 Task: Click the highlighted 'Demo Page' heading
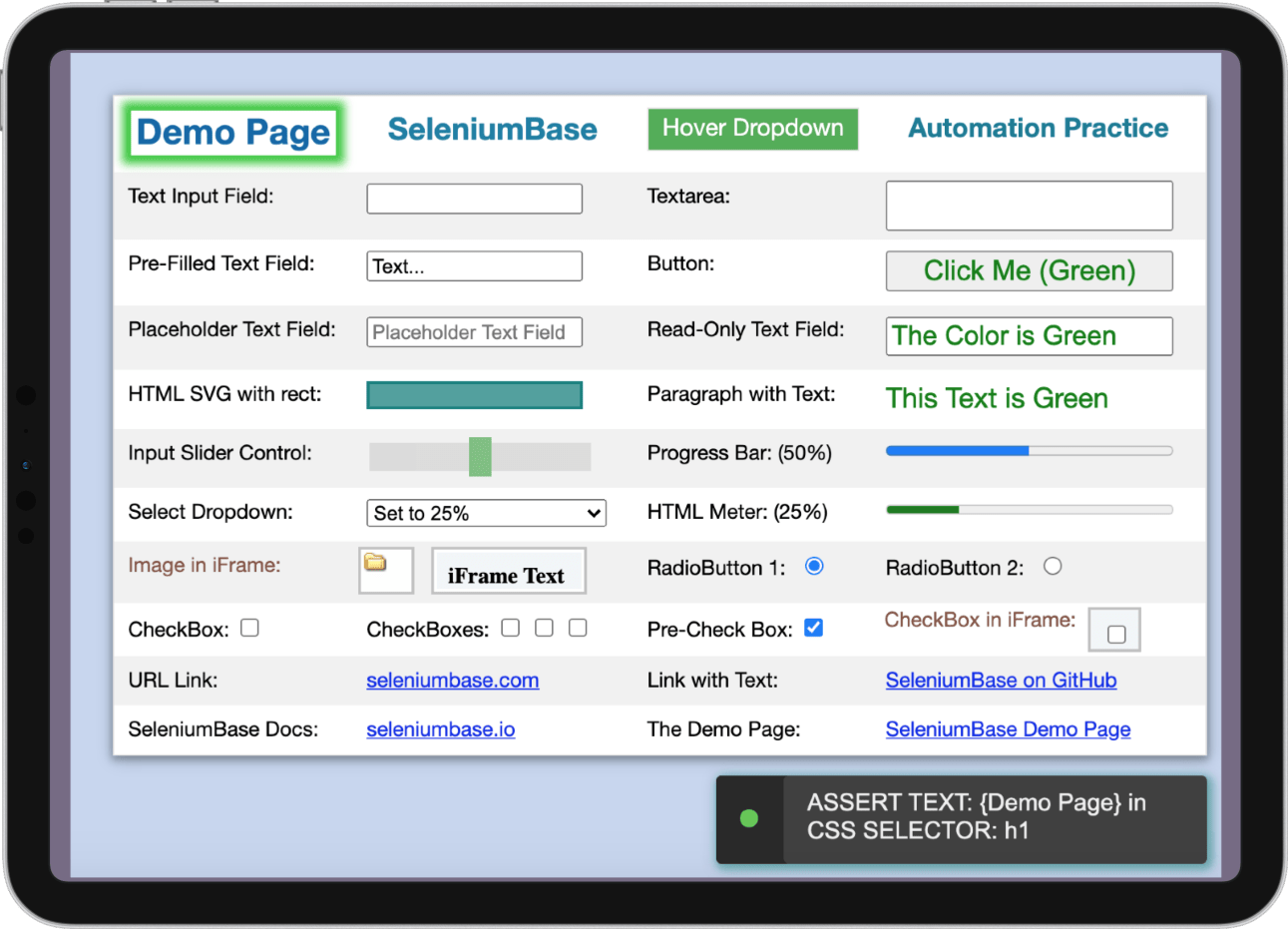[x=233, y=132]
